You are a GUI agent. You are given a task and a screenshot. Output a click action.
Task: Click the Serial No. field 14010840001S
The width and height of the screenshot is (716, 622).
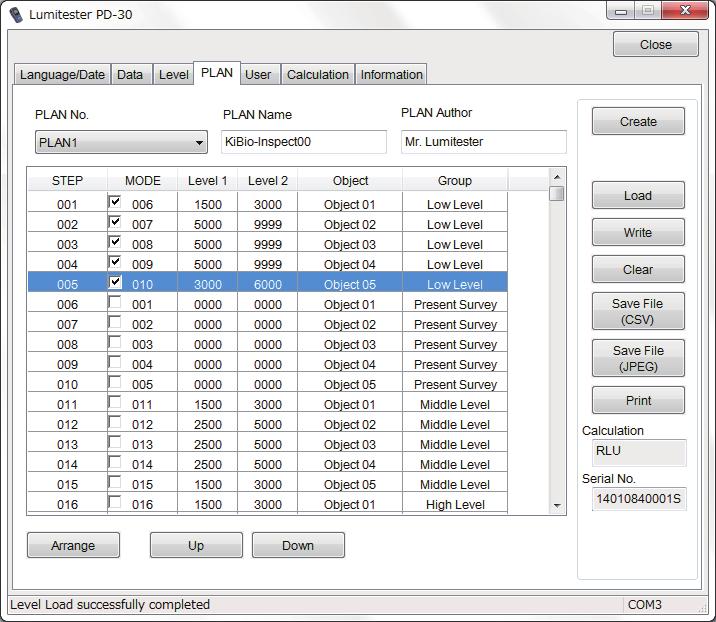point(639,499)
